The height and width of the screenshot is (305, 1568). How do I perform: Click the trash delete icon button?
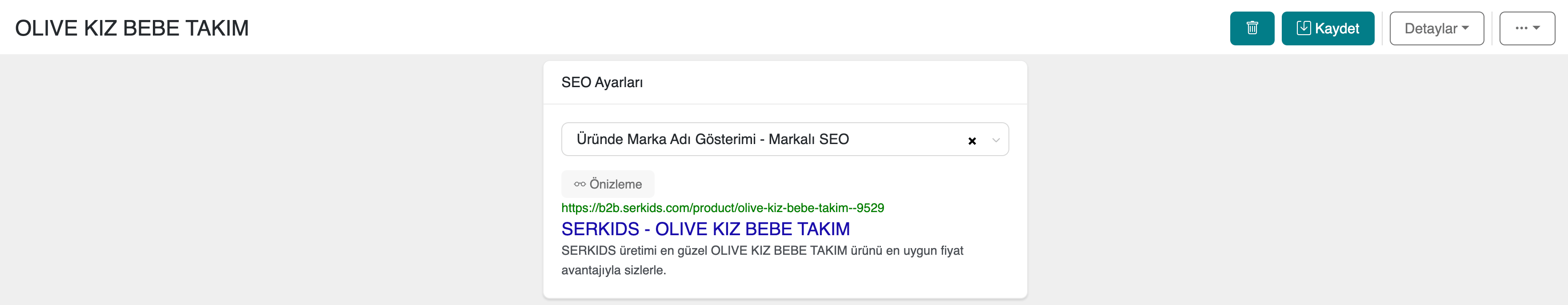click(1252, 28)
